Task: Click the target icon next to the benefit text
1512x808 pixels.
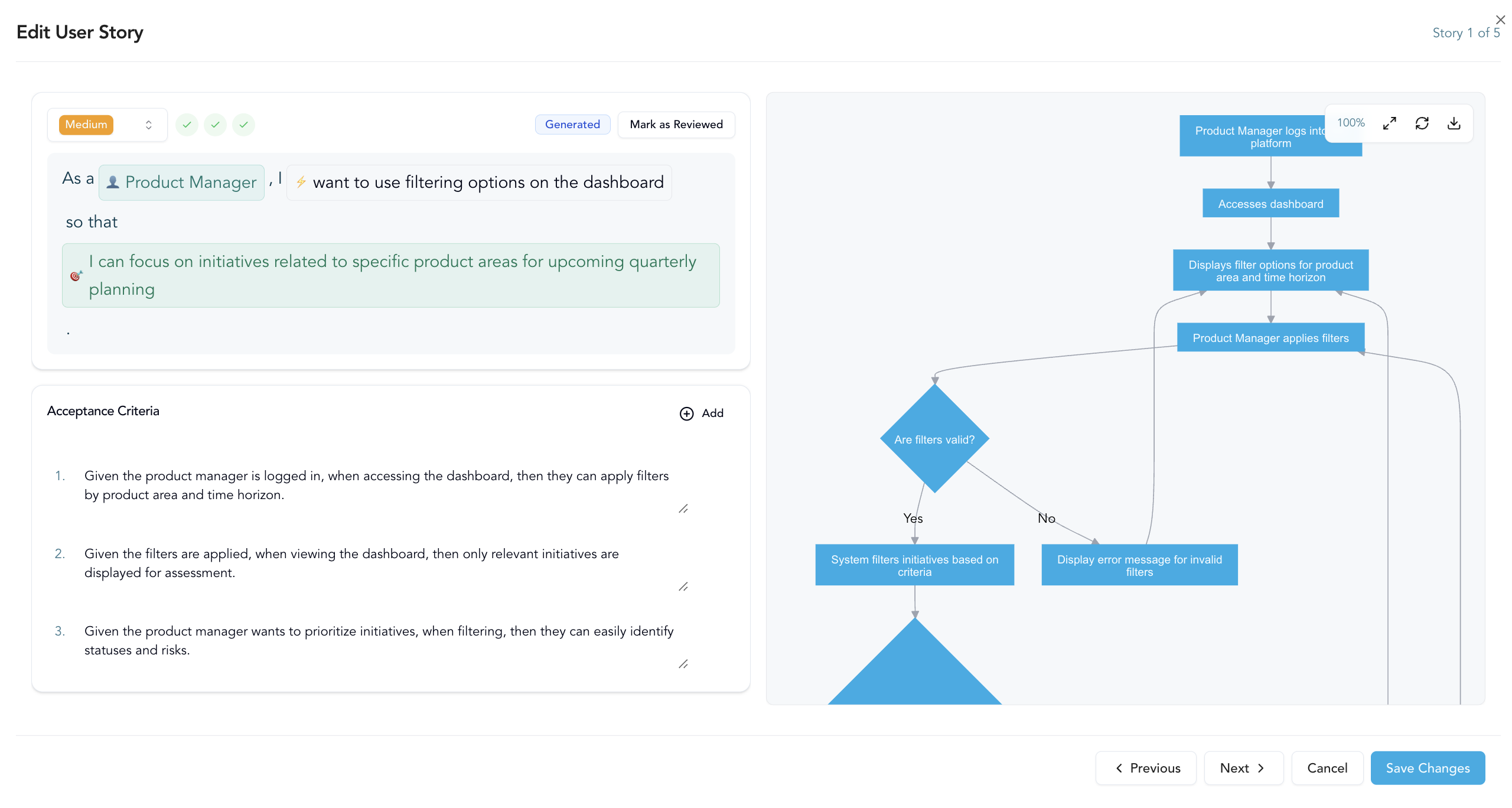Action: coord(77,275)
